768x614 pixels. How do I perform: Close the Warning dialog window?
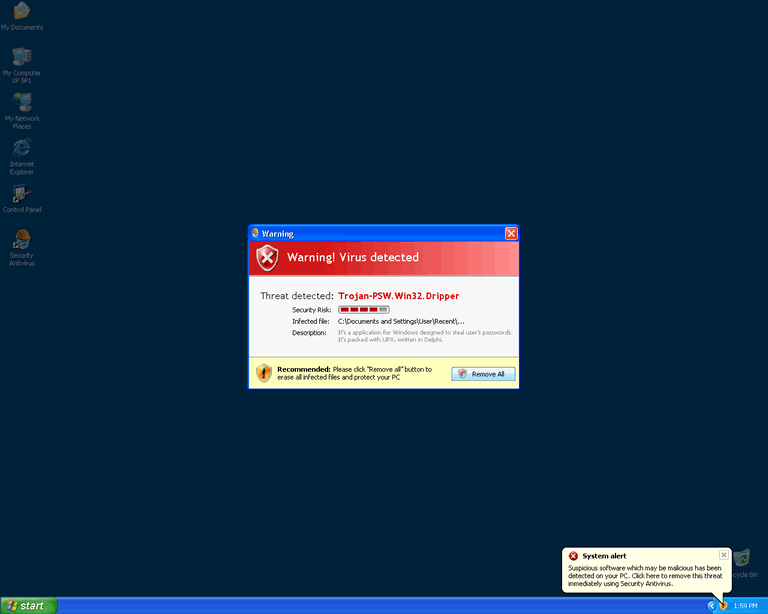point(511,233)
